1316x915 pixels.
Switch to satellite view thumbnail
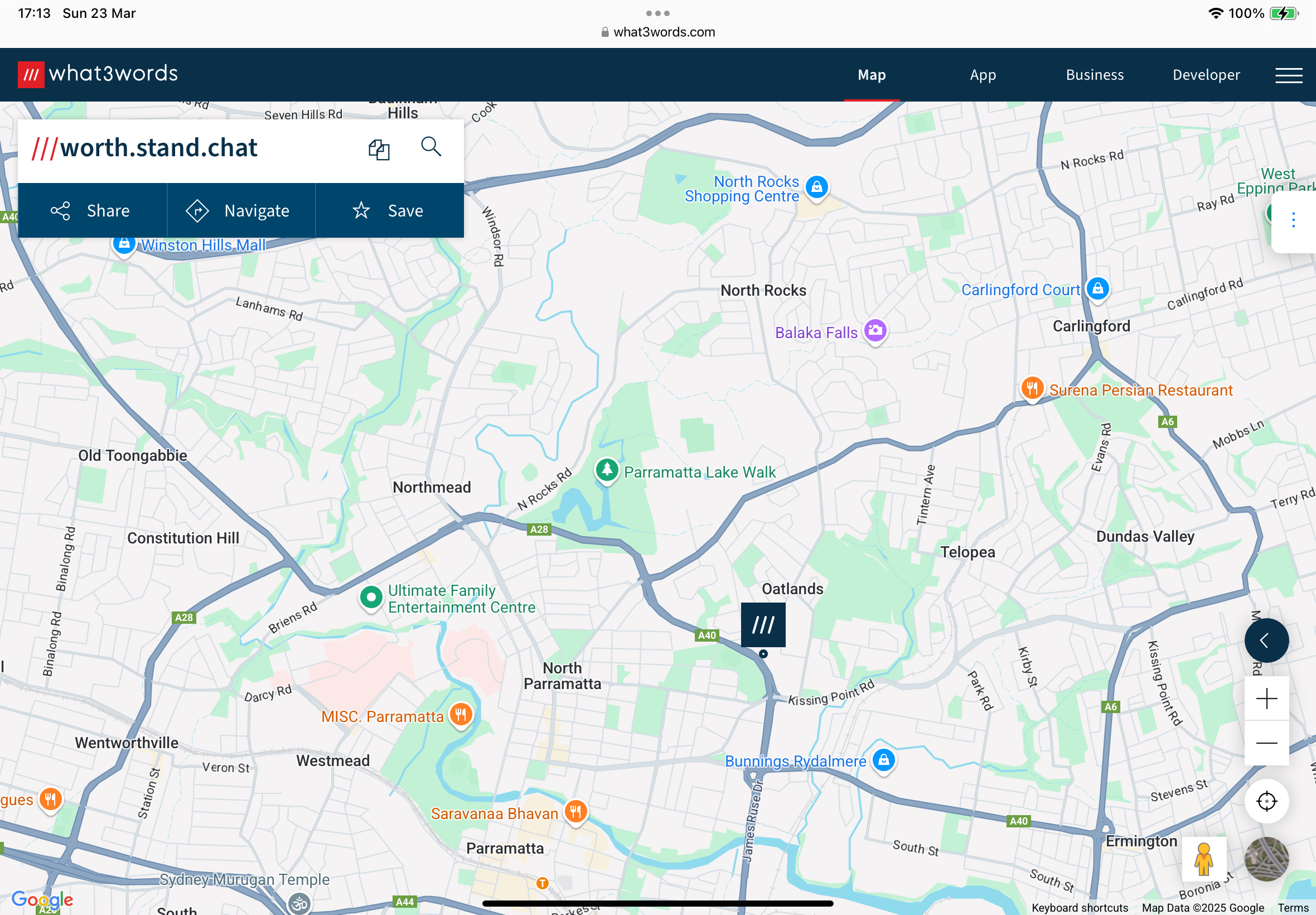pyautogui.click(x=1266, y=859)
